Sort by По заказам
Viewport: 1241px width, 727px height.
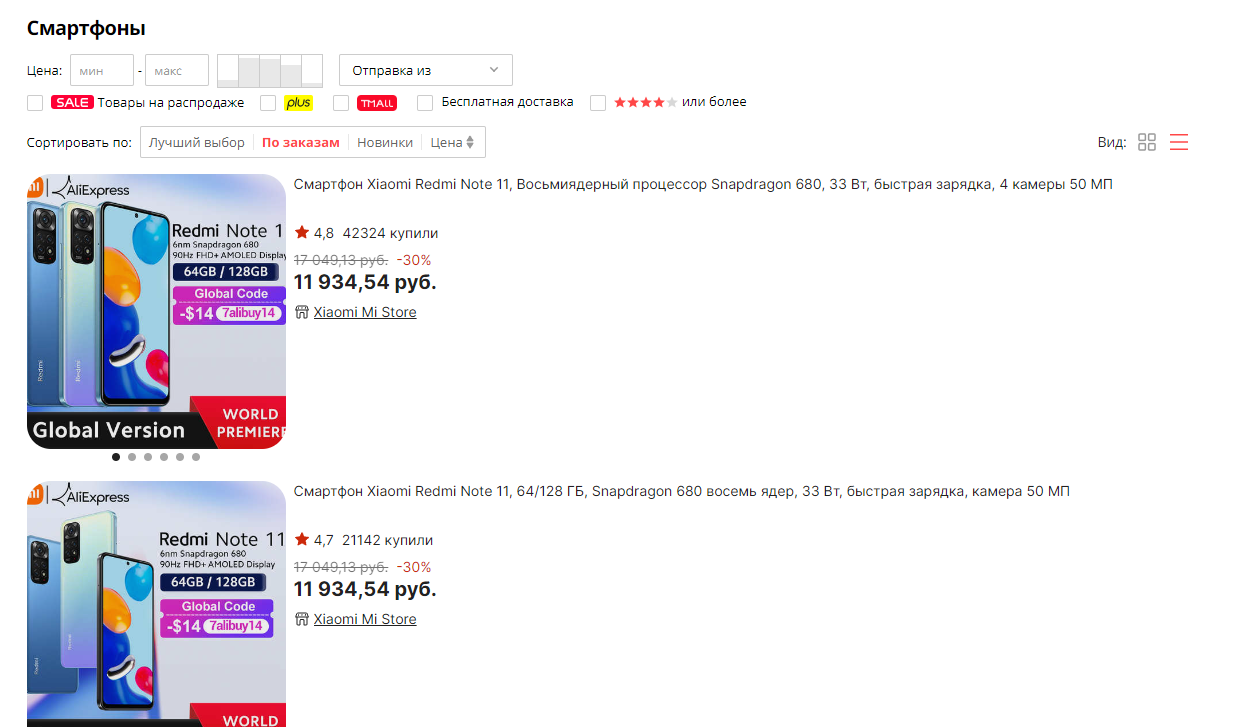pos(301,142)
